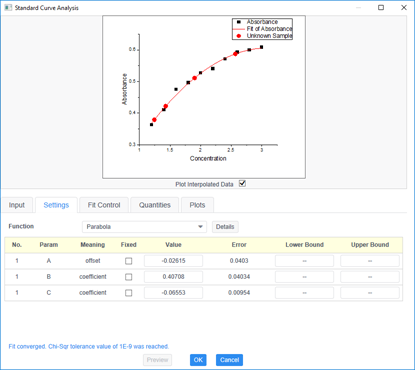Fix parameter A offset checkbox
Image resolution: width=415 pixels, height=370 pixels.
point(129,261)
